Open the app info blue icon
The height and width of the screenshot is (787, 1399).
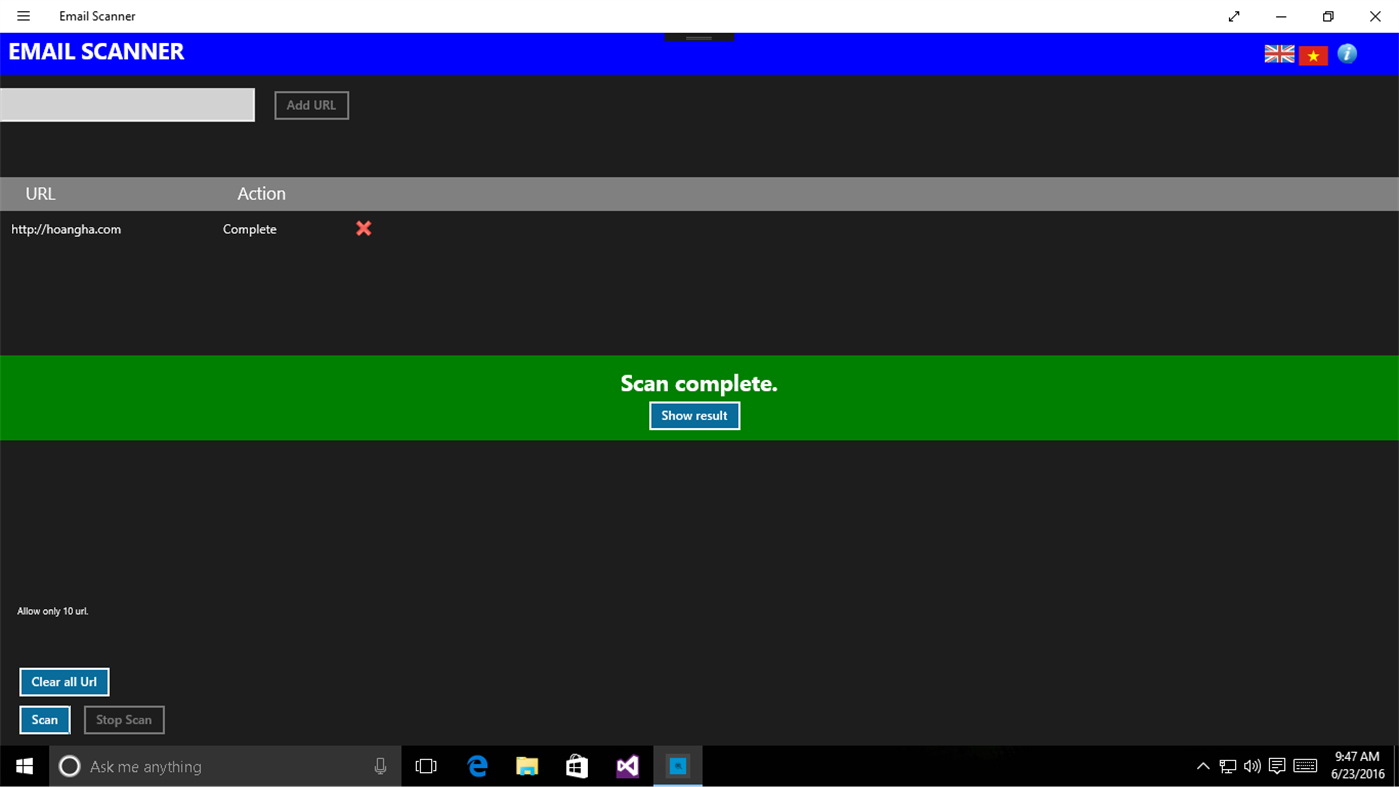1347,54
